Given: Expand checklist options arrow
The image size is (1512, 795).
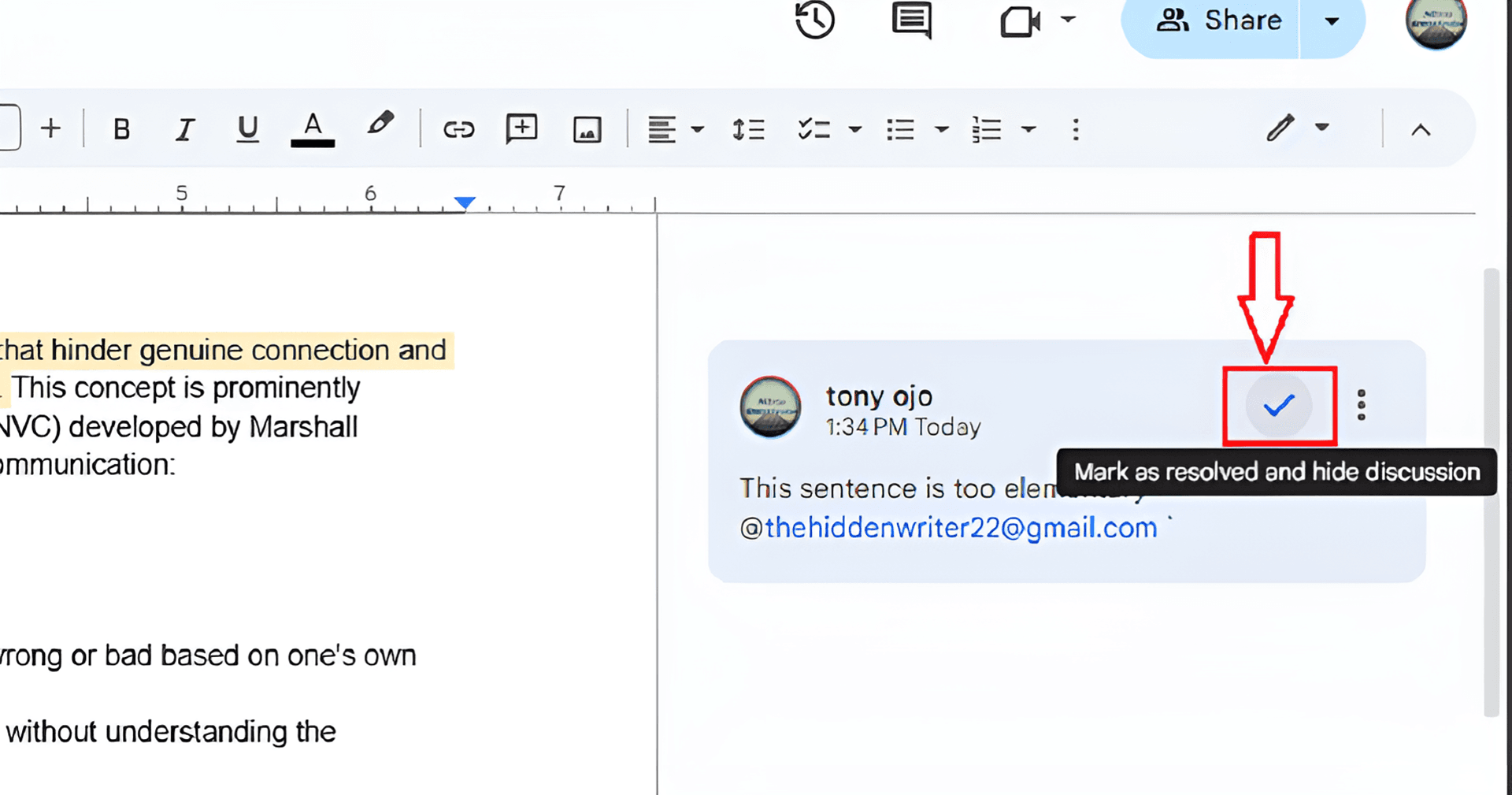Looking at the screenshot, I should pyautogui.click(x=855, y=129).
